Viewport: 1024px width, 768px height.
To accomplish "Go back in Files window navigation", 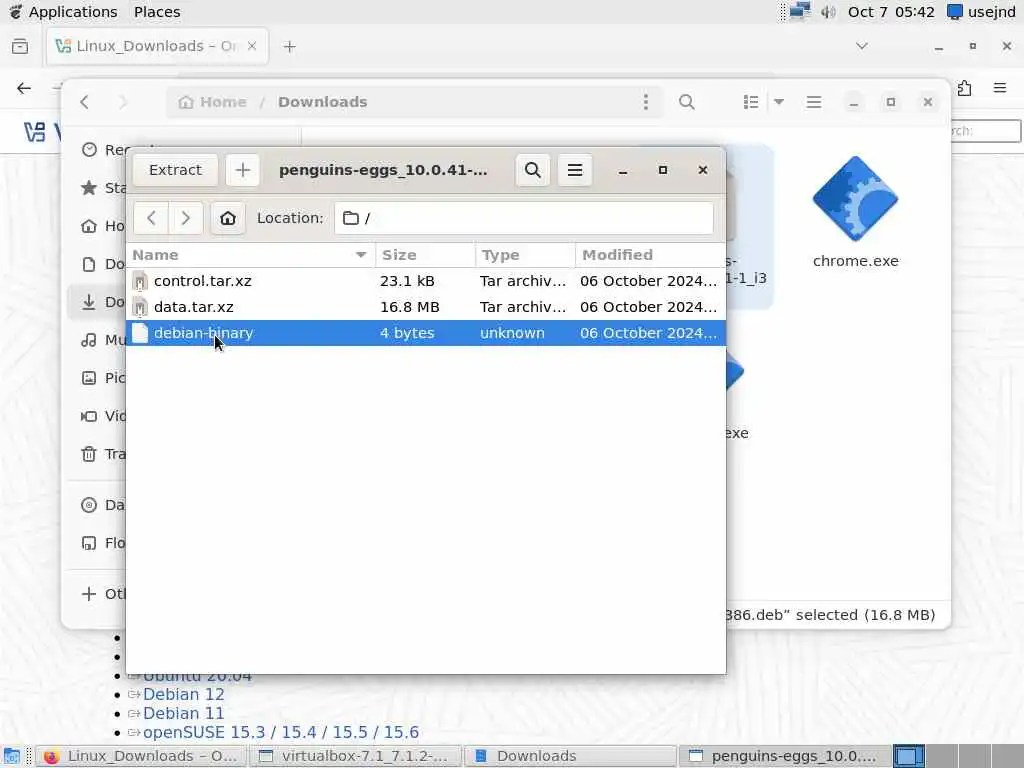I will click(85, 102).
